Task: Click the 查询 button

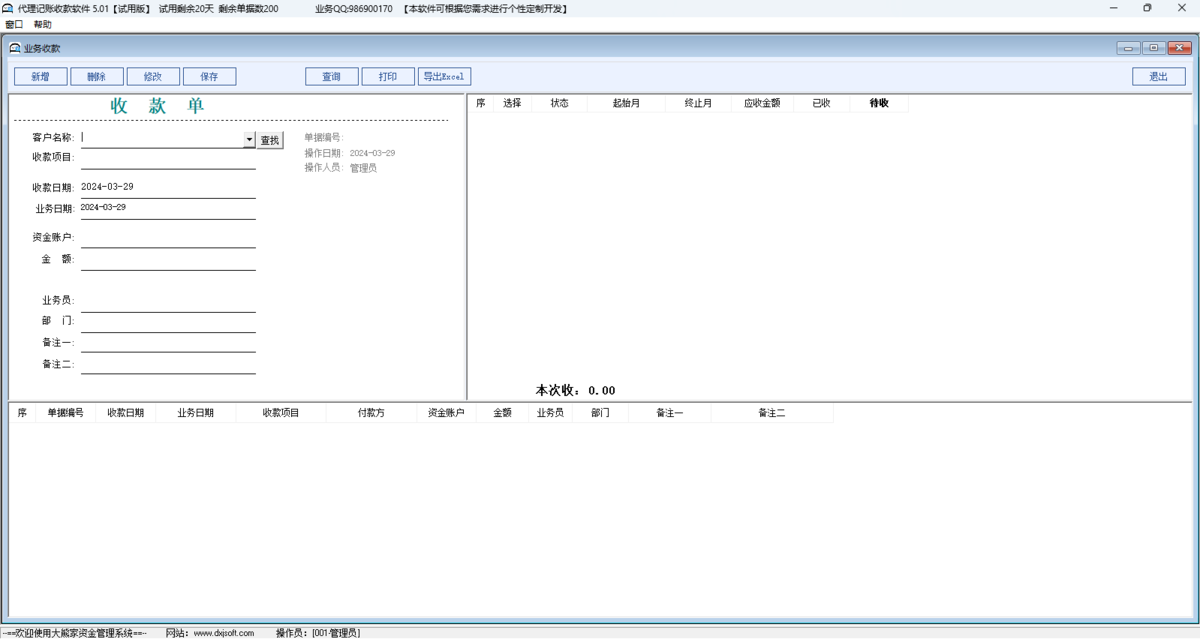Action: pos(332,77)
